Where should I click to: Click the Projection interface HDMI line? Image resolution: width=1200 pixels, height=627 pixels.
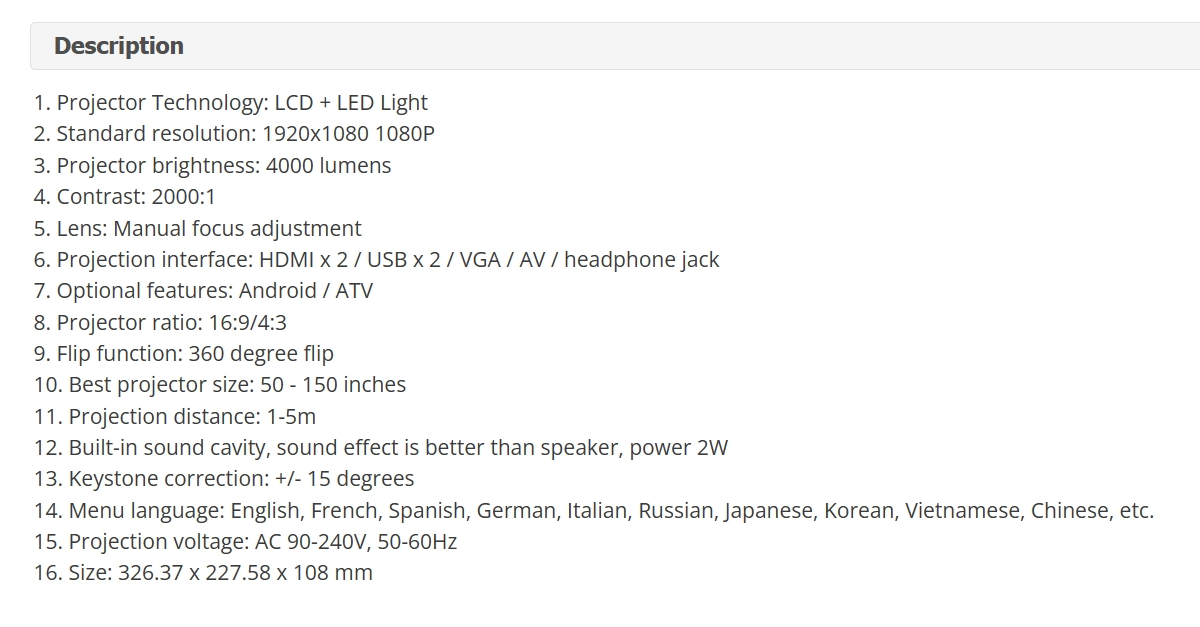(x=377, y=259)
